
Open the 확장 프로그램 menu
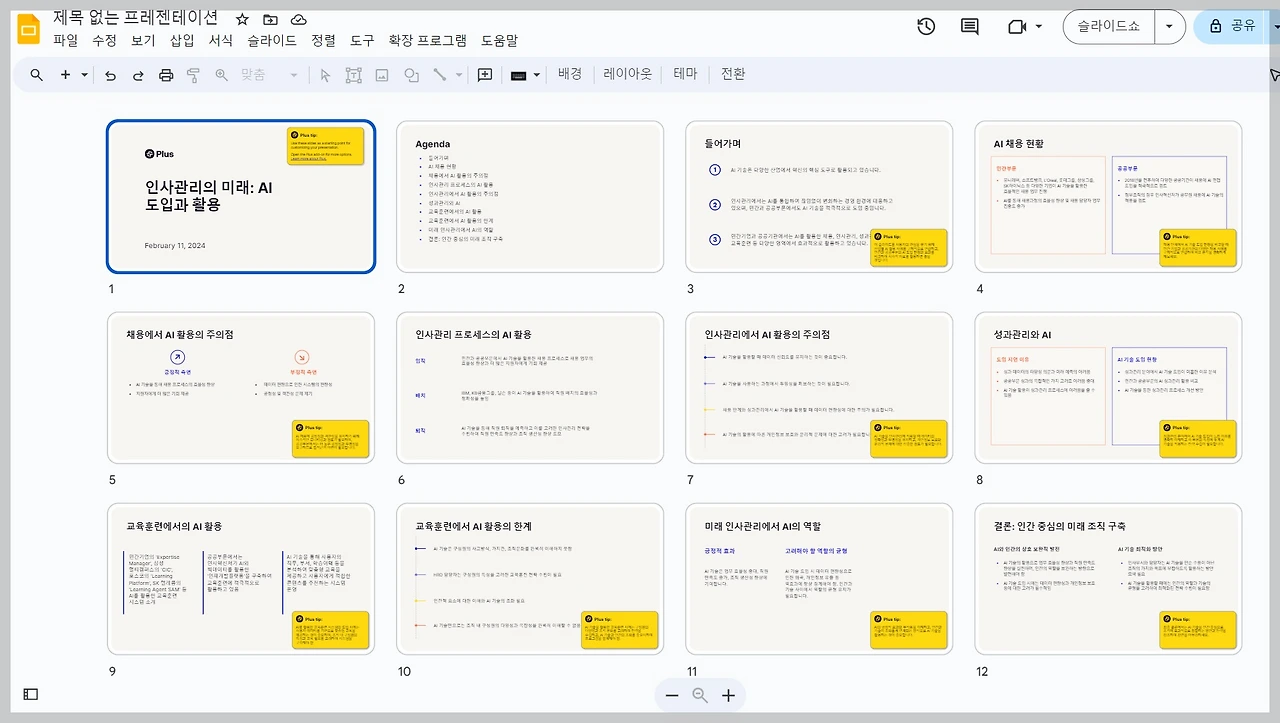point(427,41)
